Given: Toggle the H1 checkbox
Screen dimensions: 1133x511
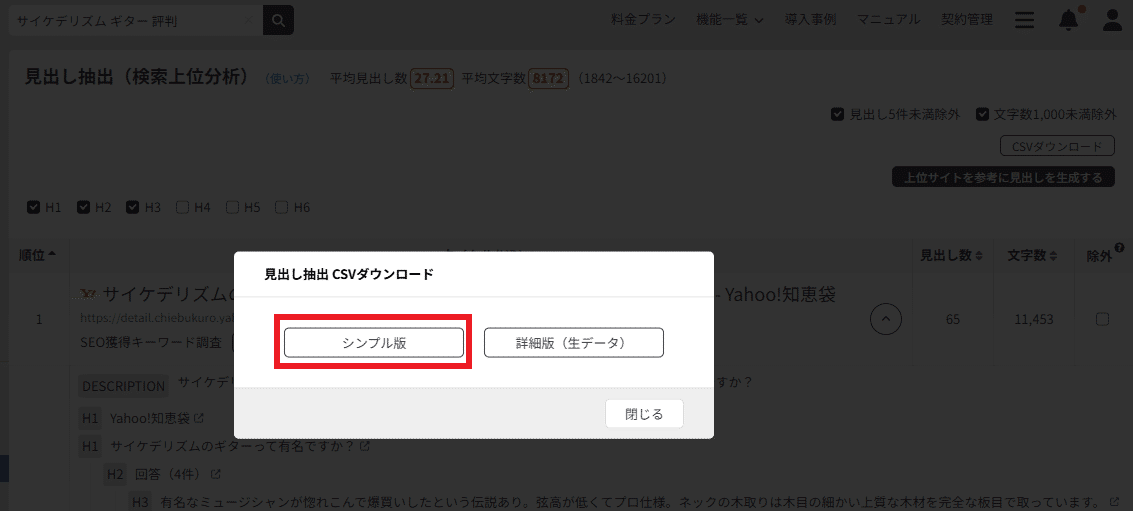Looking at the screenshot, I should tap(33, 207).
